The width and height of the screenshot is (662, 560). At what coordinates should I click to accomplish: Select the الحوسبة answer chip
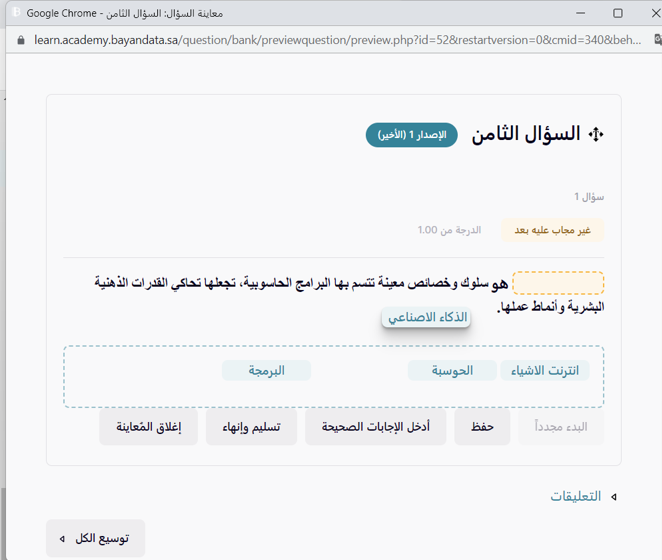(x=453, y=371)
